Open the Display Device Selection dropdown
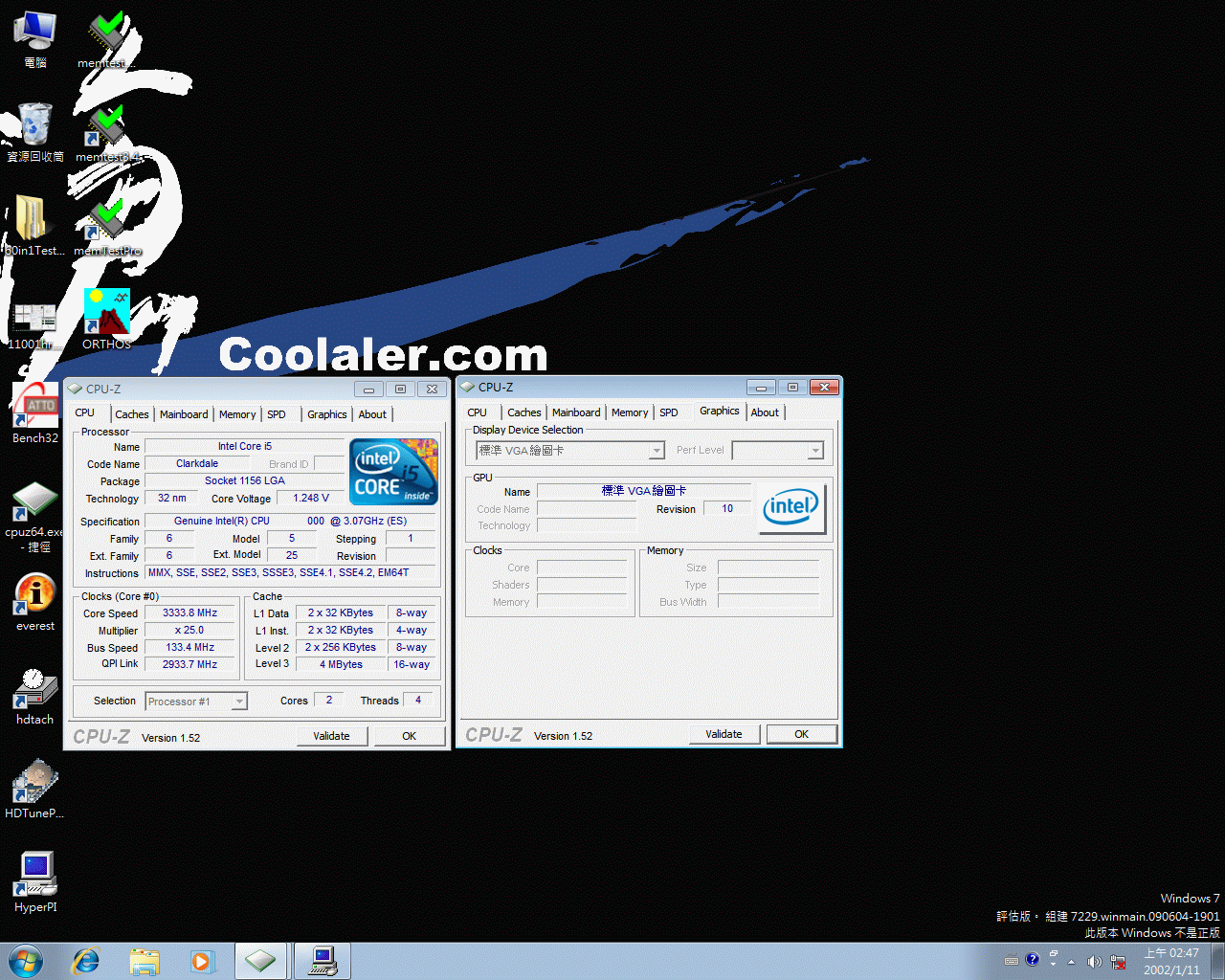This screenshot has height=980, width=1225. [570, 450]
